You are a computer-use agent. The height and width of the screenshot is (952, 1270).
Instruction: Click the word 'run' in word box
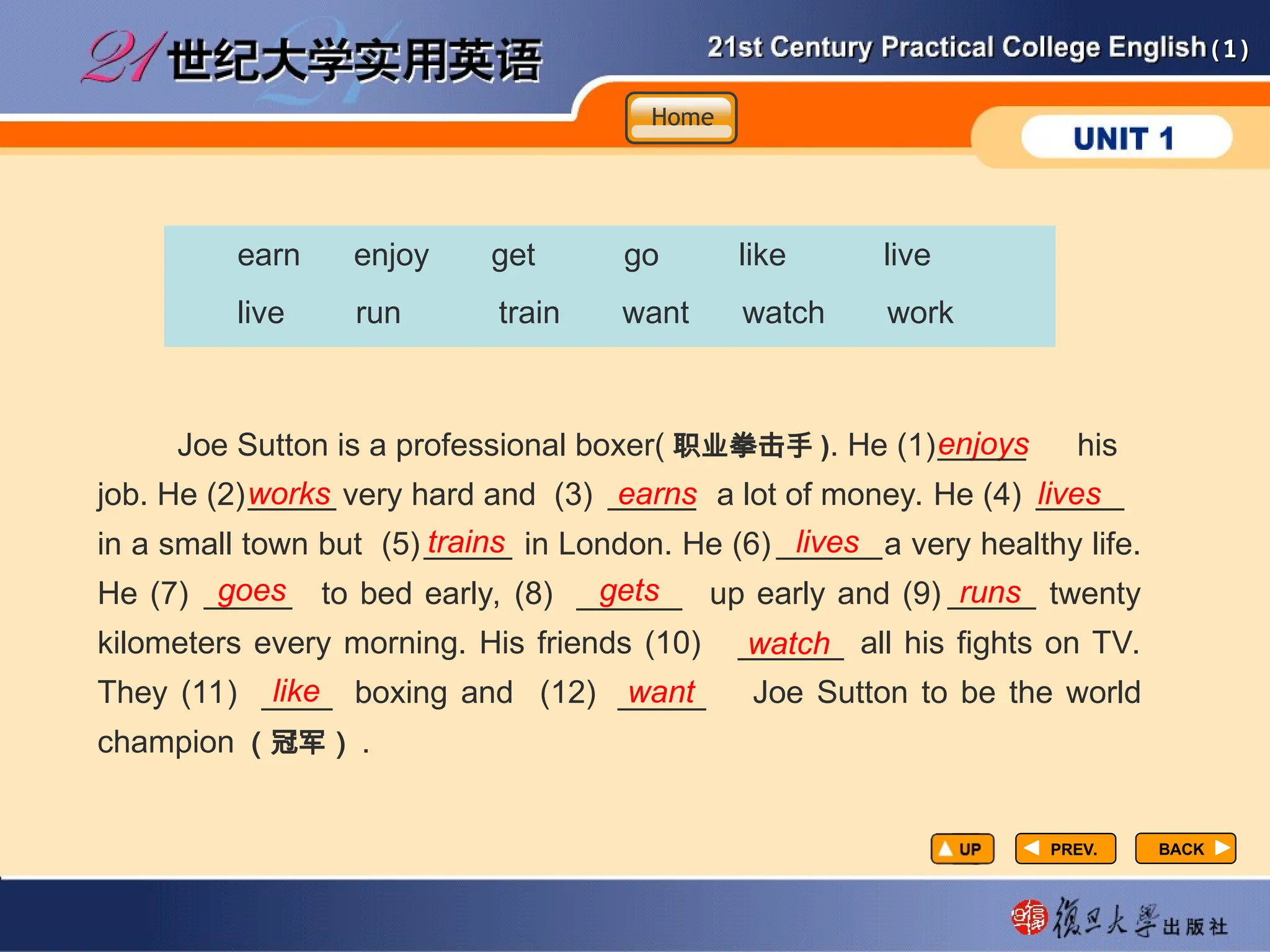[378, 313]
